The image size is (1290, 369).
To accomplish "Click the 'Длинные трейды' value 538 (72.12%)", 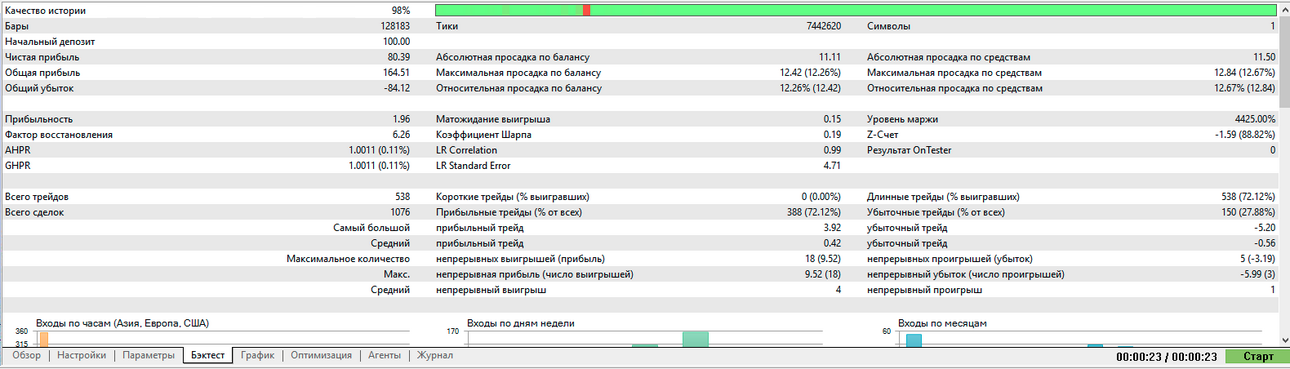I will [x=1247, y=196].
